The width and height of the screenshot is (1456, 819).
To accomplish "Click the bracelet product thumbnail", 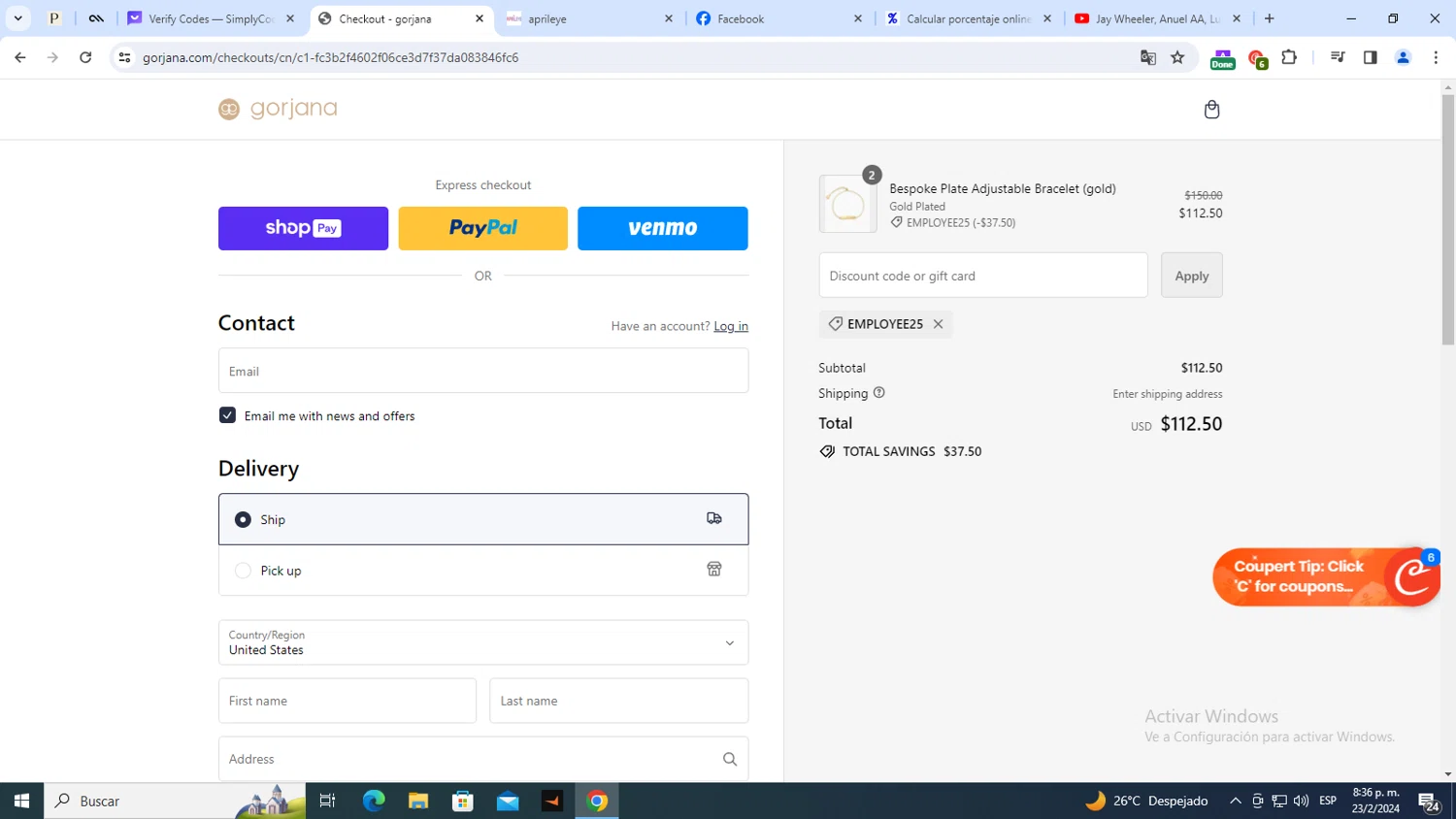I will pyautogui.click(x=847, y=204).
